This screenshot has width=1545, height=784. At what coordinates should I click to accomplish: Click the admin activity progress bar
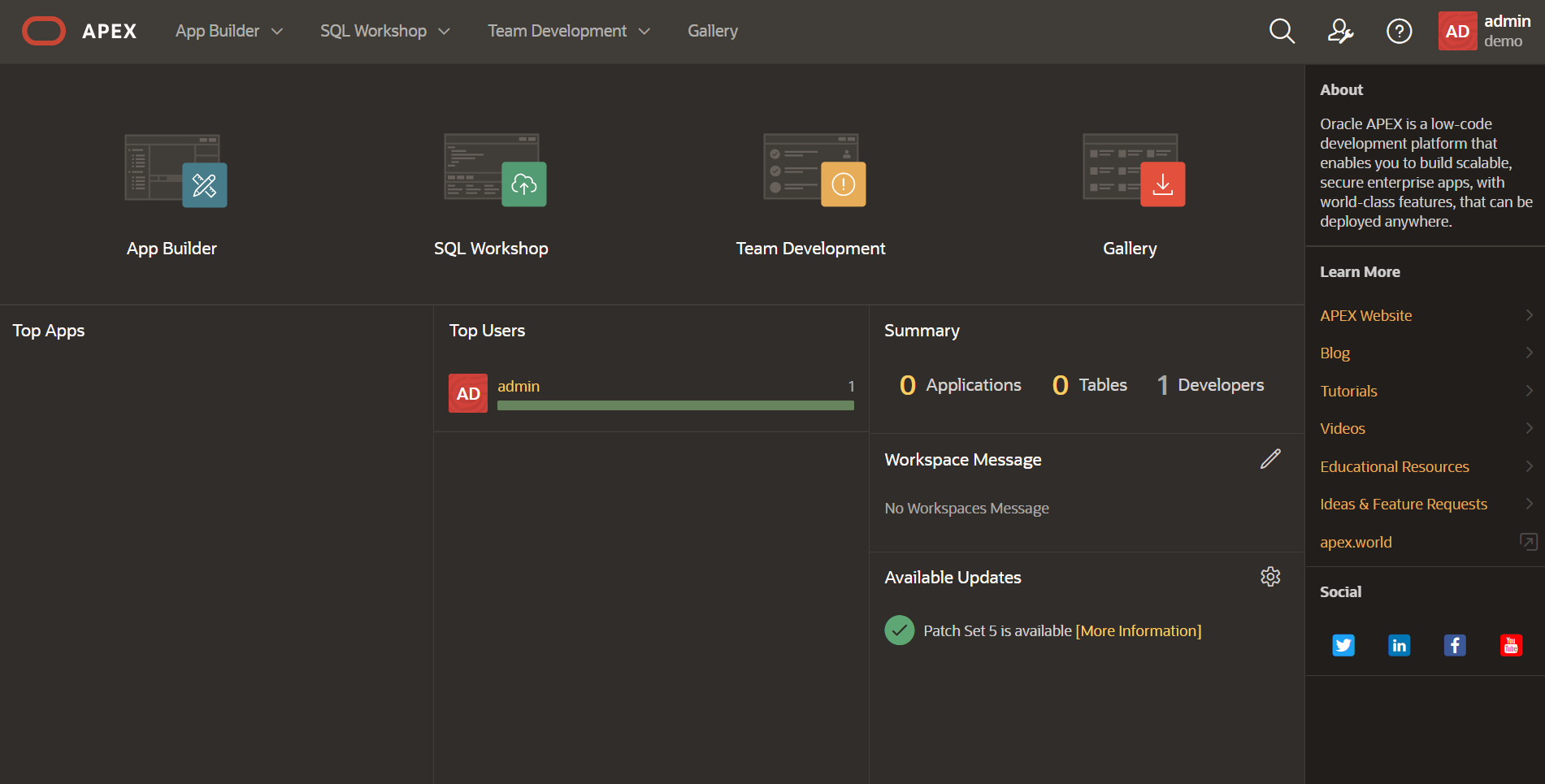tap(675, 405)
